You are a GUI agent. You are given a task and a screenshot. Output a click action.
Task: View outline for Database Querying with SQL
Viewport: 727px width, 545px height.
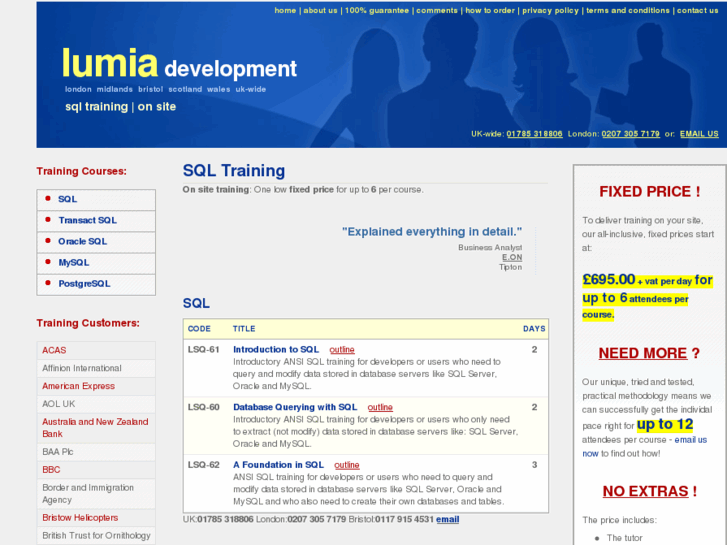pyautogui.click(x=380, y=407)
